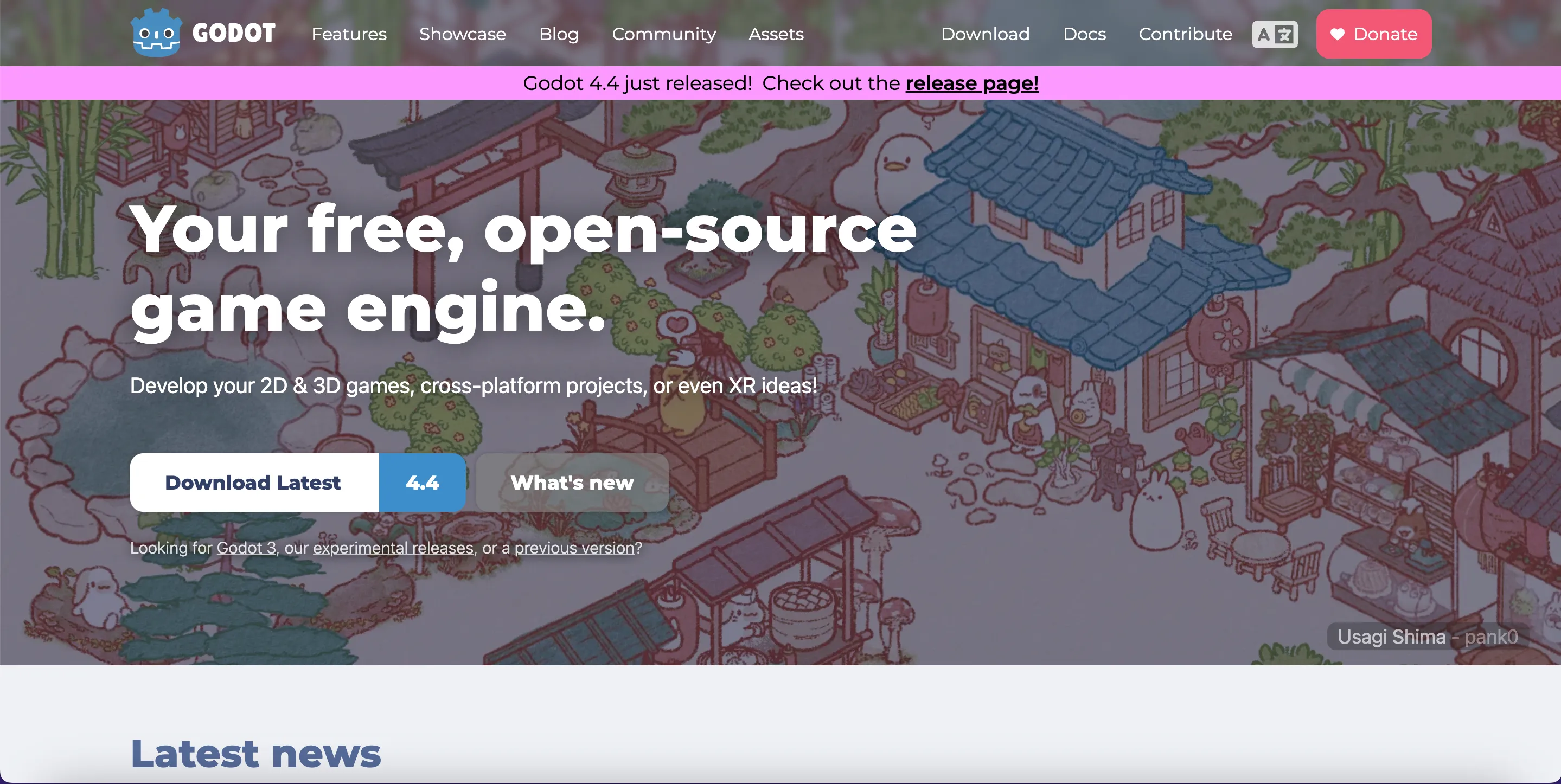Click the Latest news heading
Viewport: 1561px width, 784px height.
pos(255,753)
